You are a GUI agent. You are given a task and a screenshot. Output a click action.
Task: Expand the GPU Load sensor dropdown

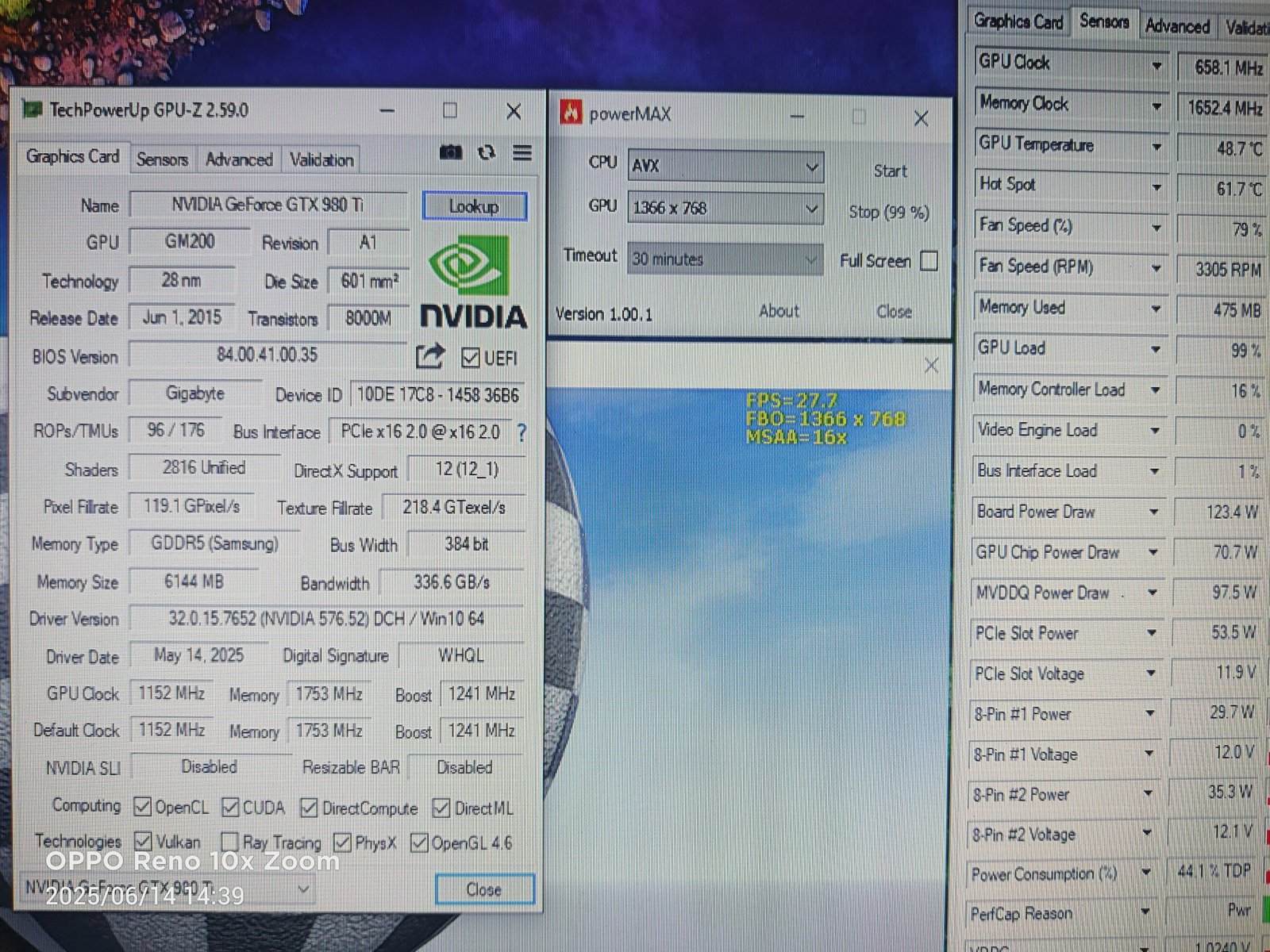point(1156,350)
